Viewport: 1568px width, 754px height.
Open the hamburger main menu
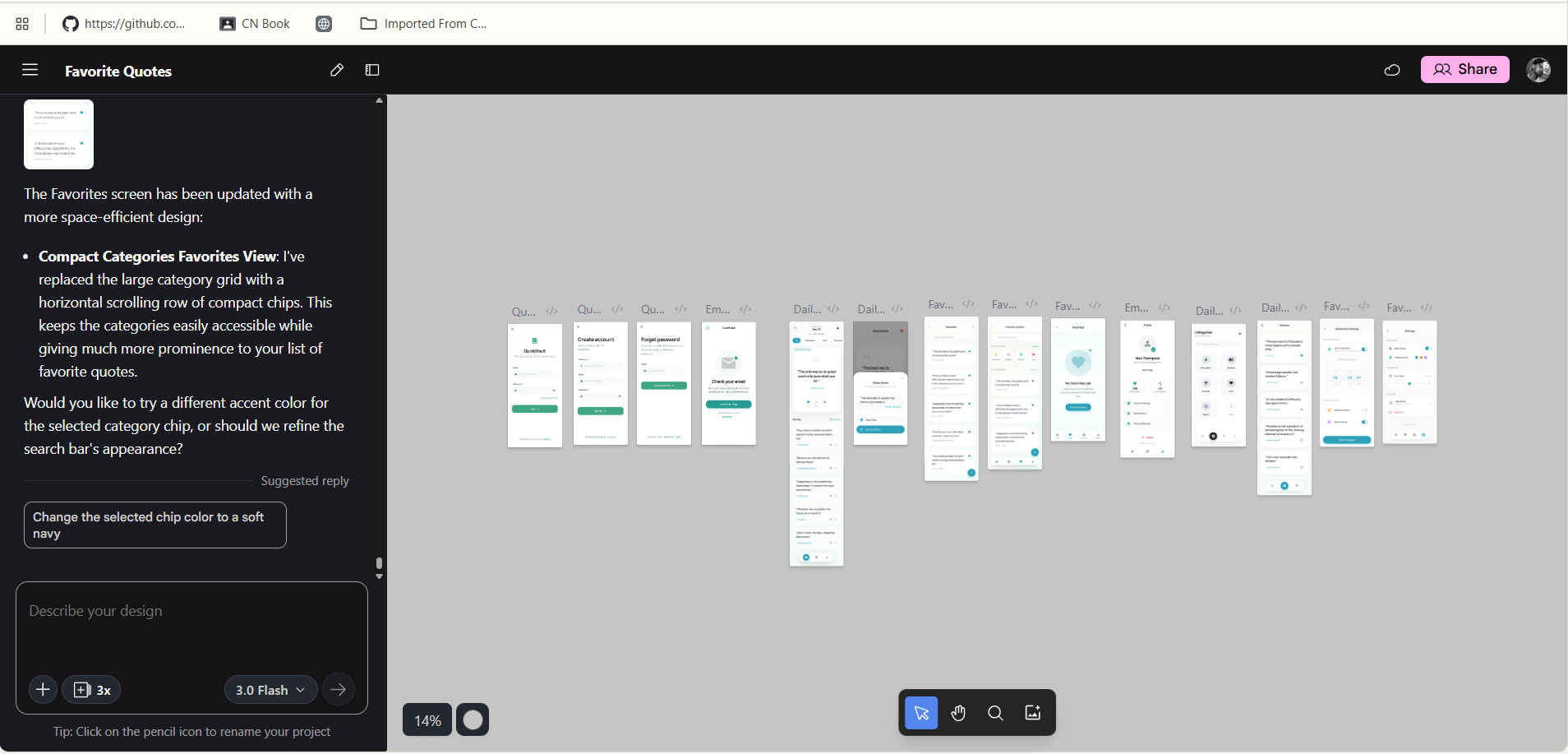pyautogui.click(x=30, y=70)
